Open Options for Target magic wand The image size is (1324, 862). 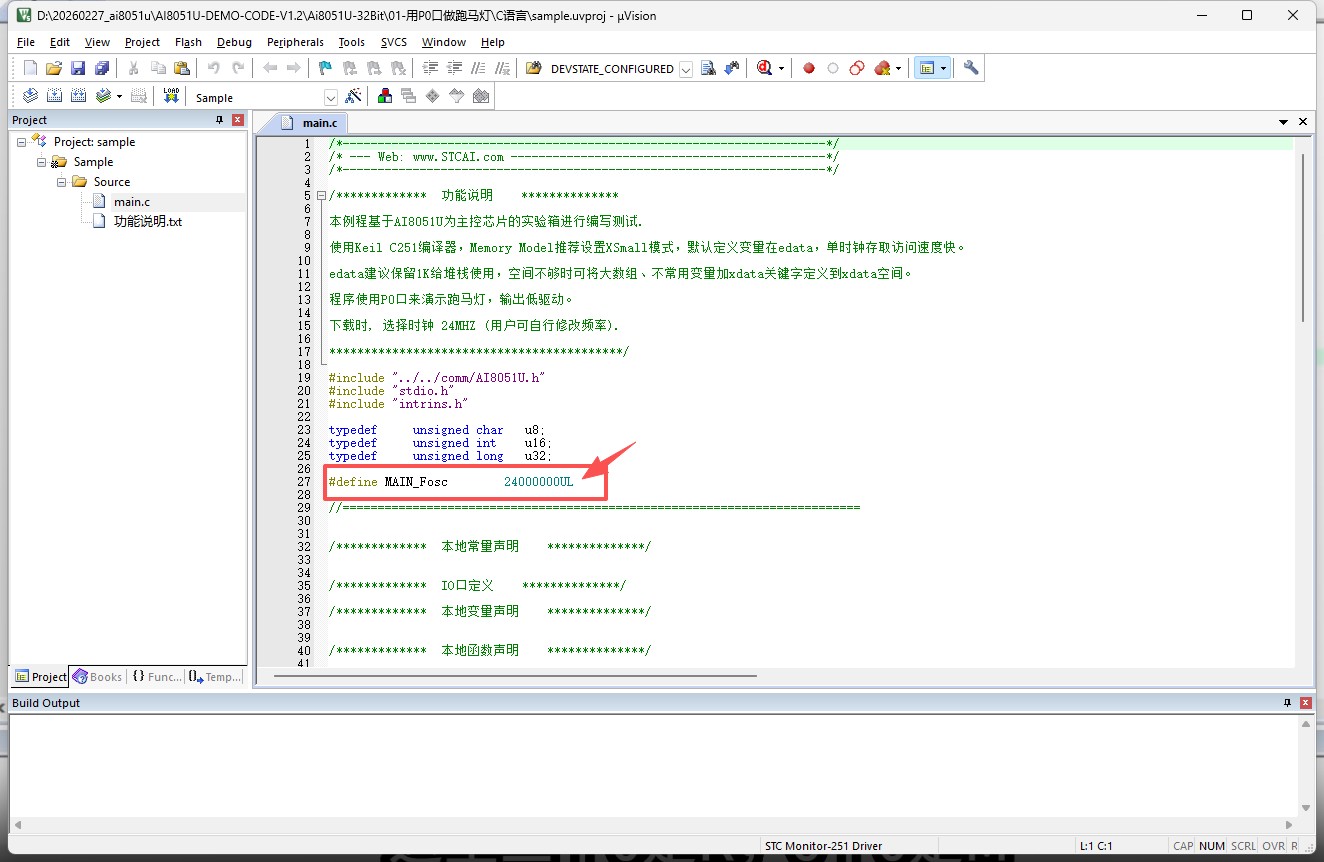(x=353, y=97)
